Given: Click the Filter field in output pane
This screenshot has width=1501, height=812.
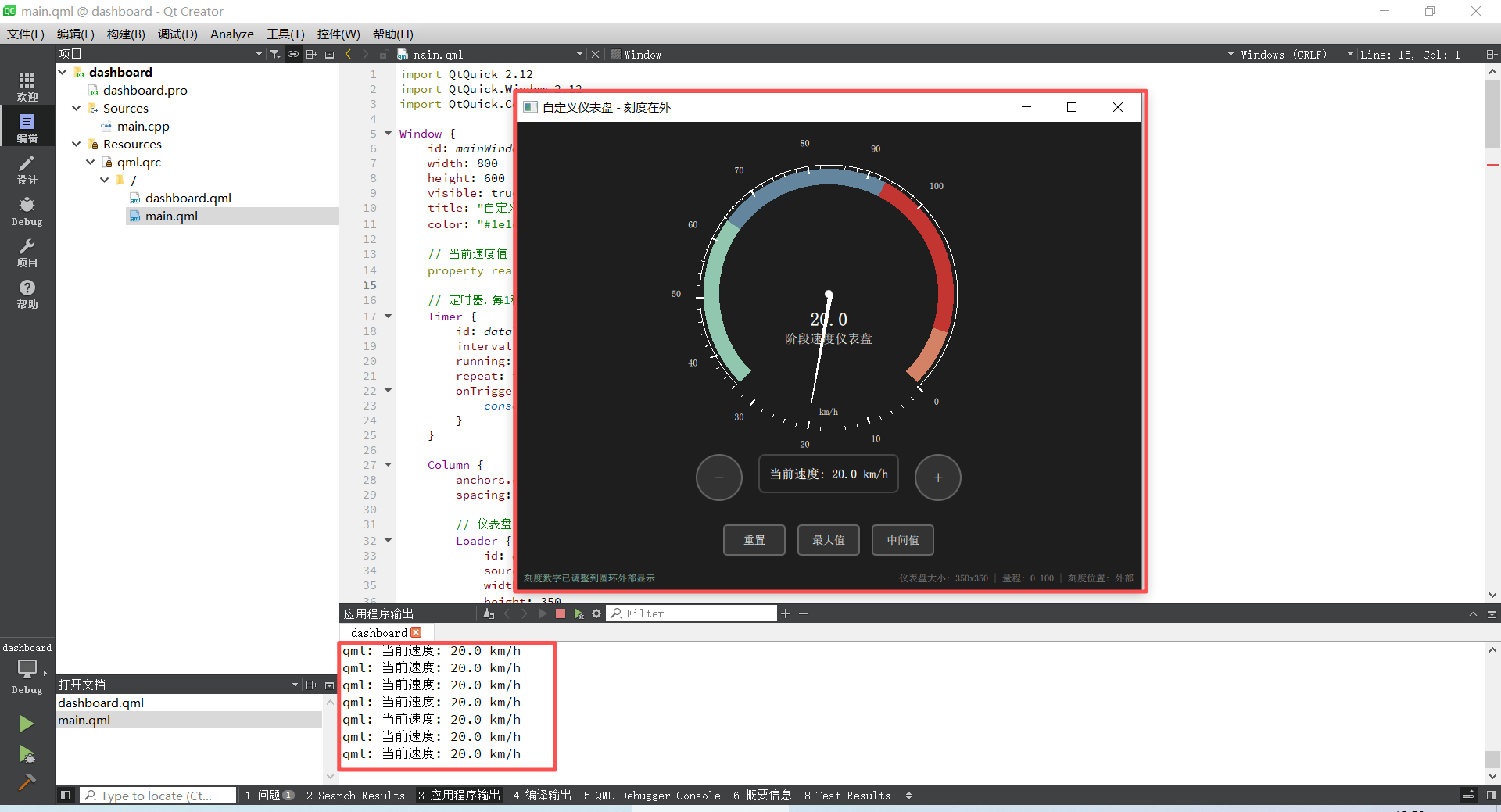Looking at the screenshot, I should coord(693,613).
